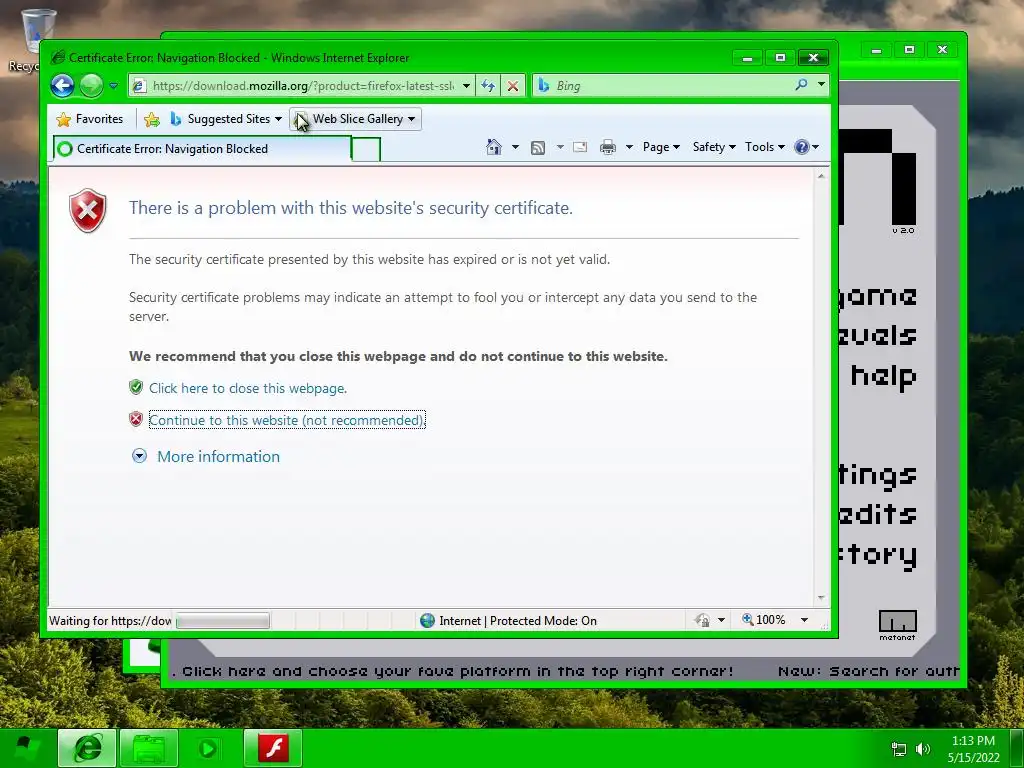This screenshot has height=768, width=1024.
Task: Click the metanet logo in game window
Action: [x=897, y=624]
